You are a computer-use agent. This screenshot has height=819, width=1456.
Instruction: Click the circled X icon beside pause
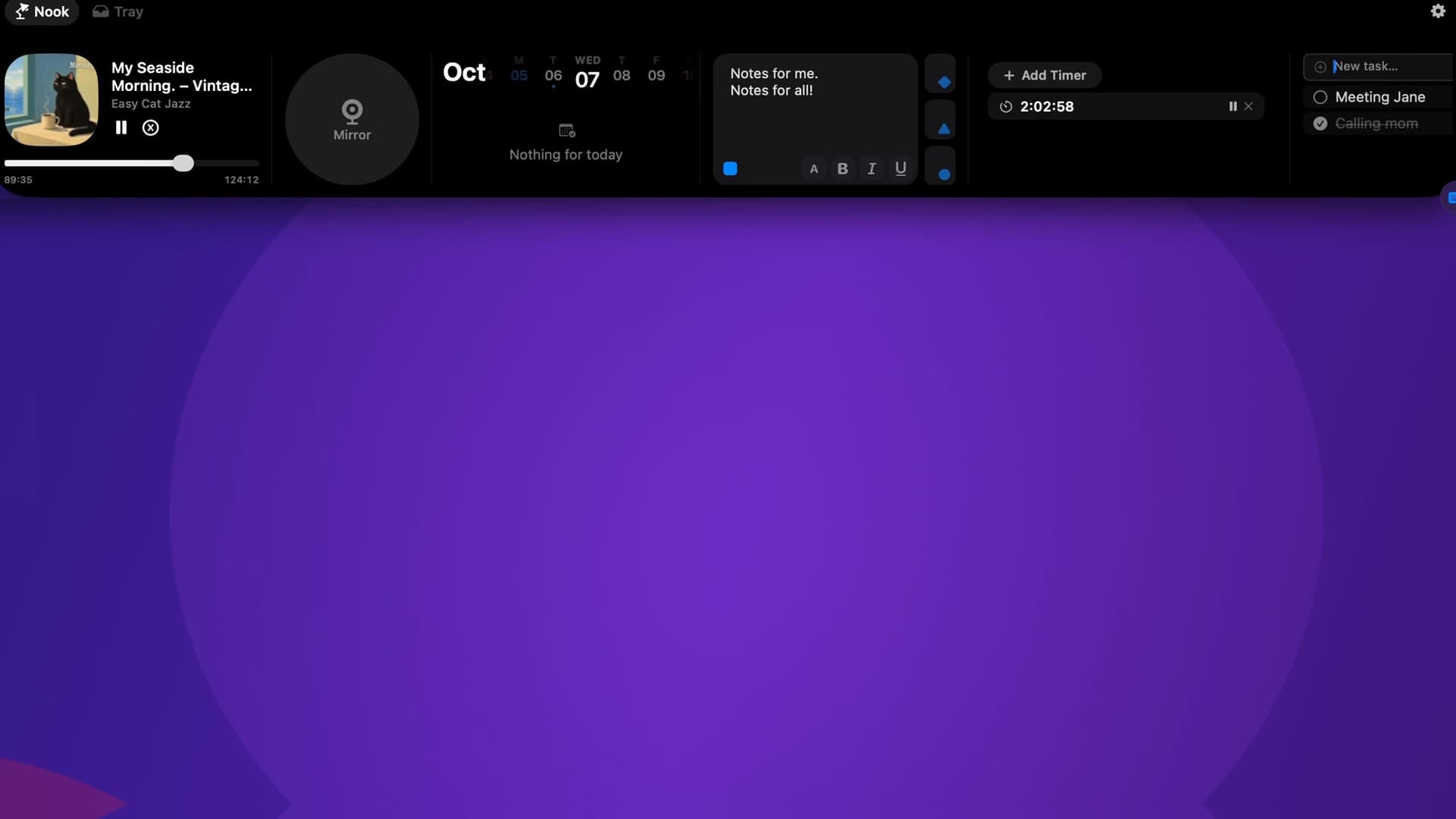point(151,127)
